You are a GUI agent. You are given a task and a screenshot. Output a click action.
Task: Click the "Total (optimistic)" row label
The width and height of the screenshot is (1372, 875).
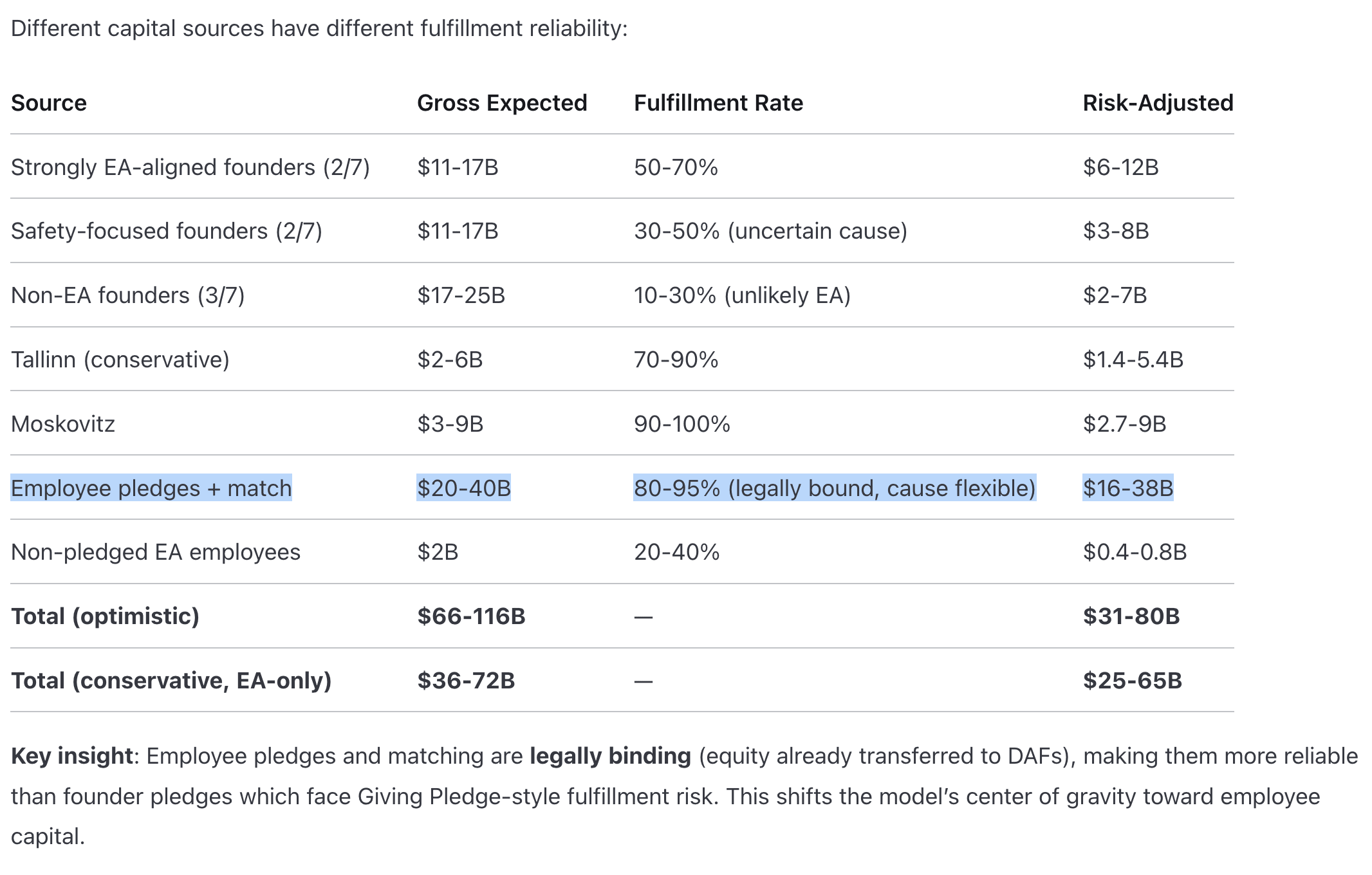106,616
